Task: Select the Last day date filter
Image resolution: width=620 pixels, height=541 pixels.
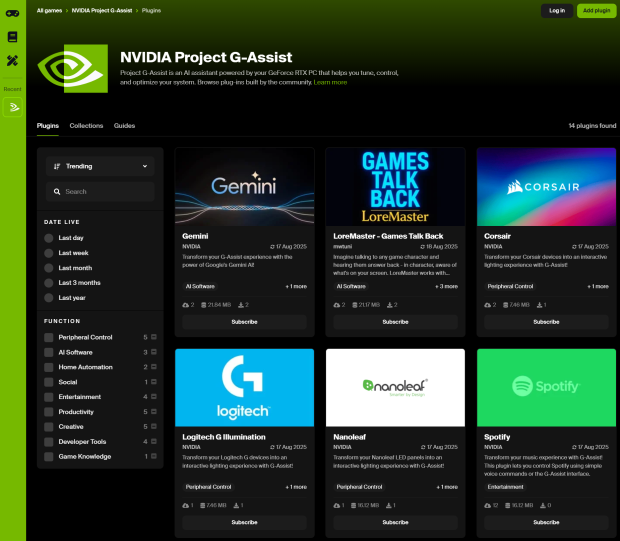Action: pyautogui.click(x=49, y=238)
